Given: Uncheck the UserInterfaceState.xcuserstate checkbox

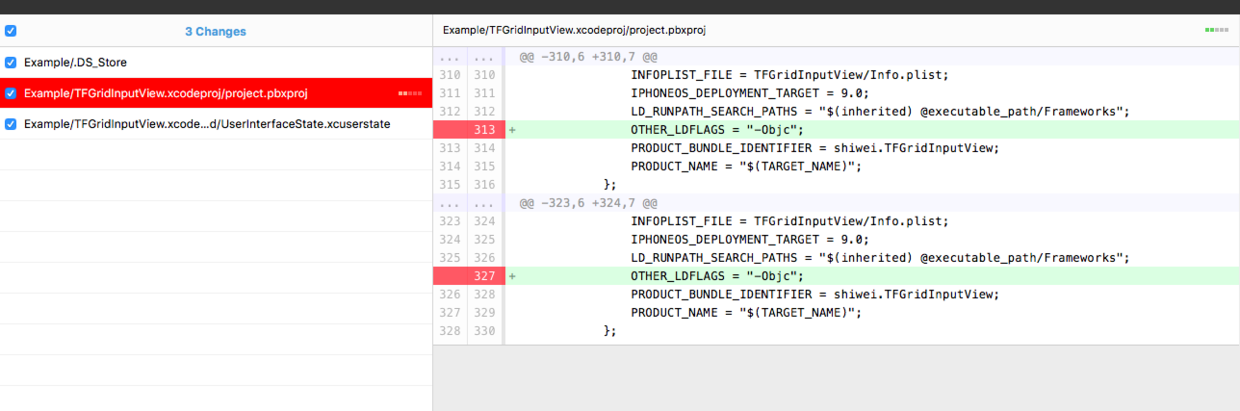Looking at the screenshot, I should coord(10,124).
